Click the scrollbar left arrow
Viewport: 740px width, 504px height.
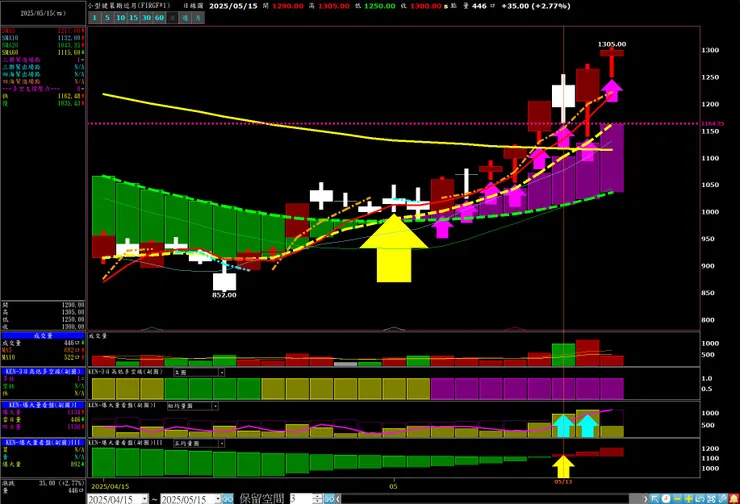pyautogui.click(x=338, y=499)
